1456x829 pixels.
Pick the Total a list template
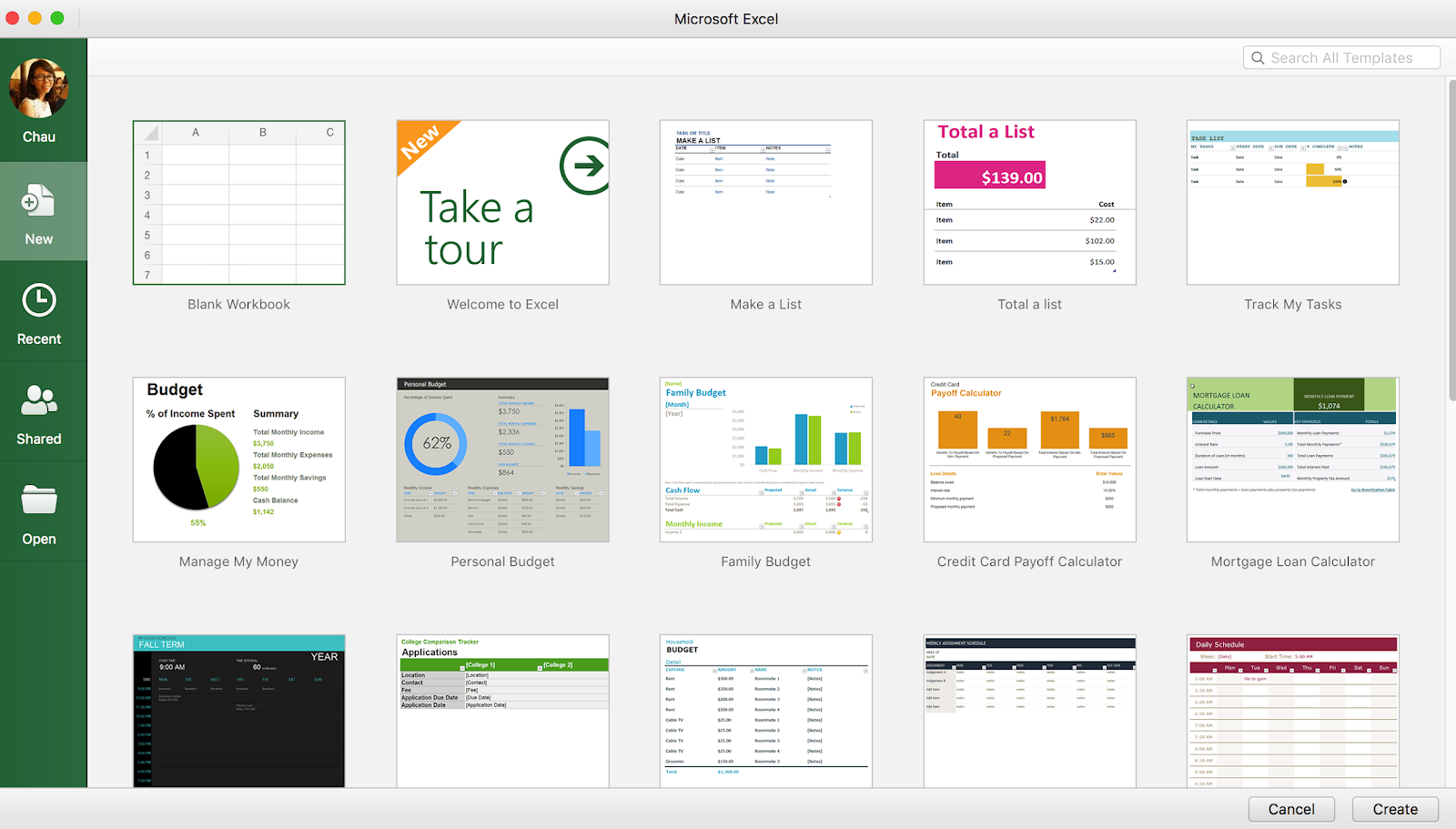click(x=1030, y=203)
